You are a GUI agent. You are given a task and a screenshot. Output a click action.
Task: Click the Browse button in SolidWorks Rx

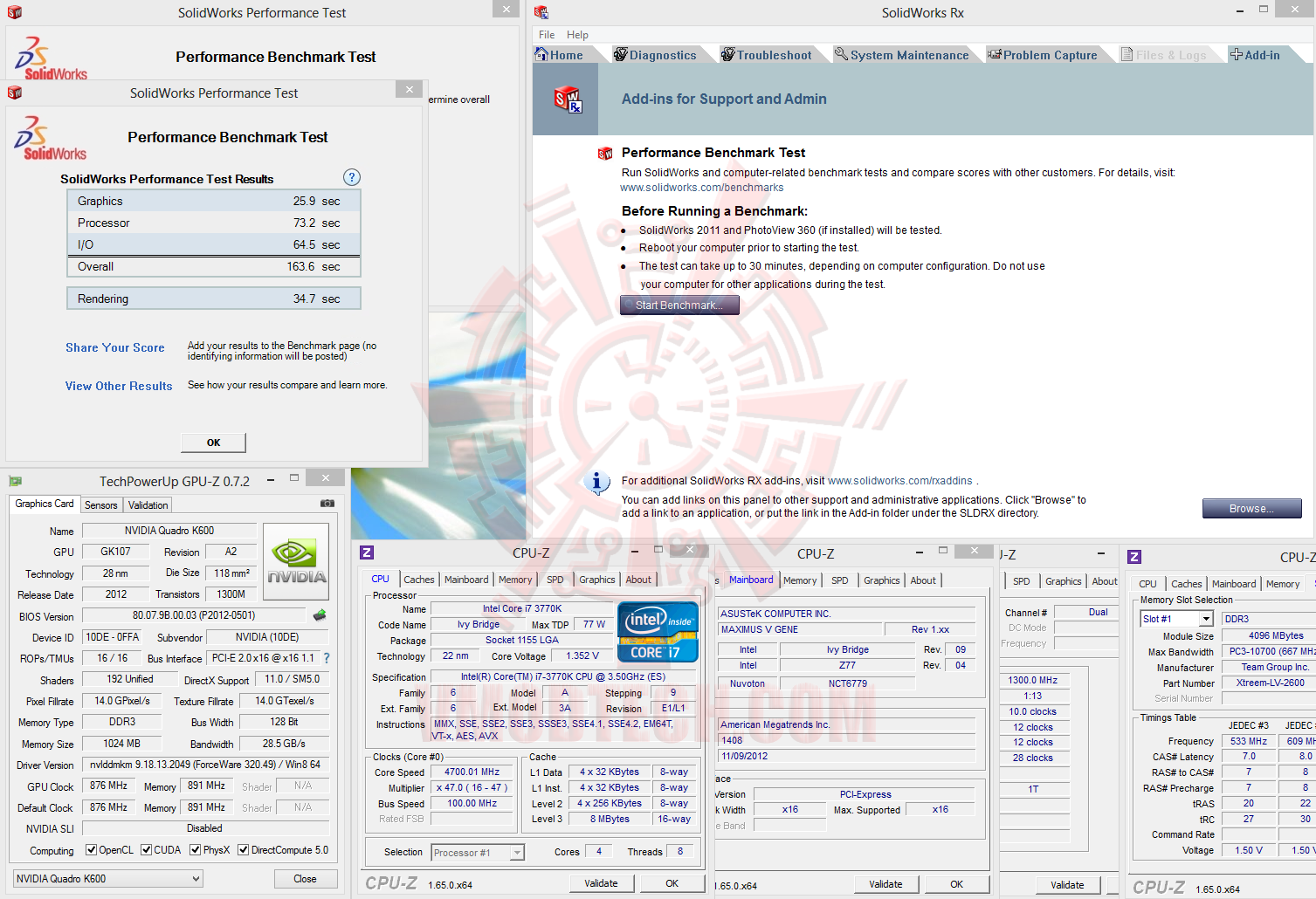(1251, 509)
